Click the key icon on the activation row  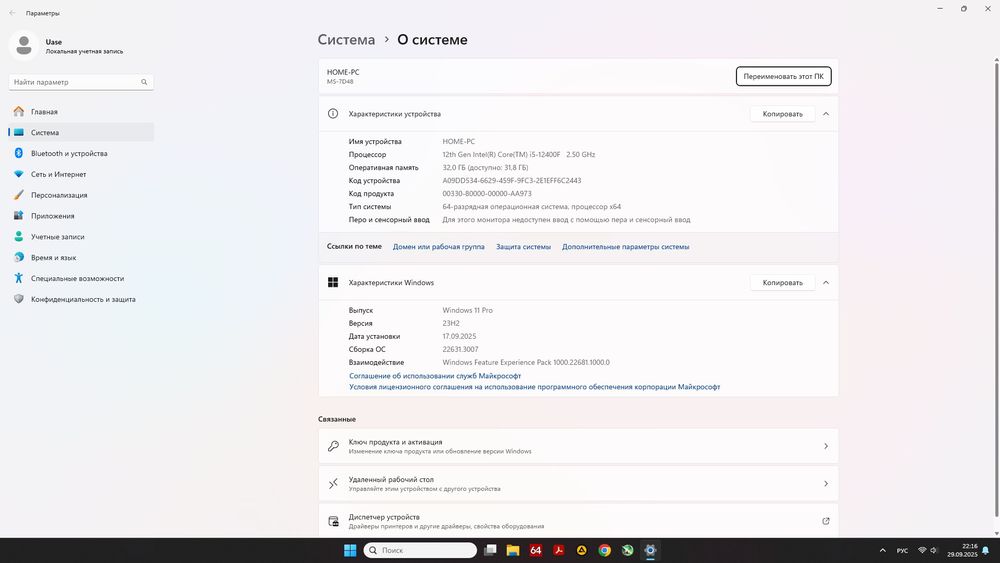click(x=333, y=446)
